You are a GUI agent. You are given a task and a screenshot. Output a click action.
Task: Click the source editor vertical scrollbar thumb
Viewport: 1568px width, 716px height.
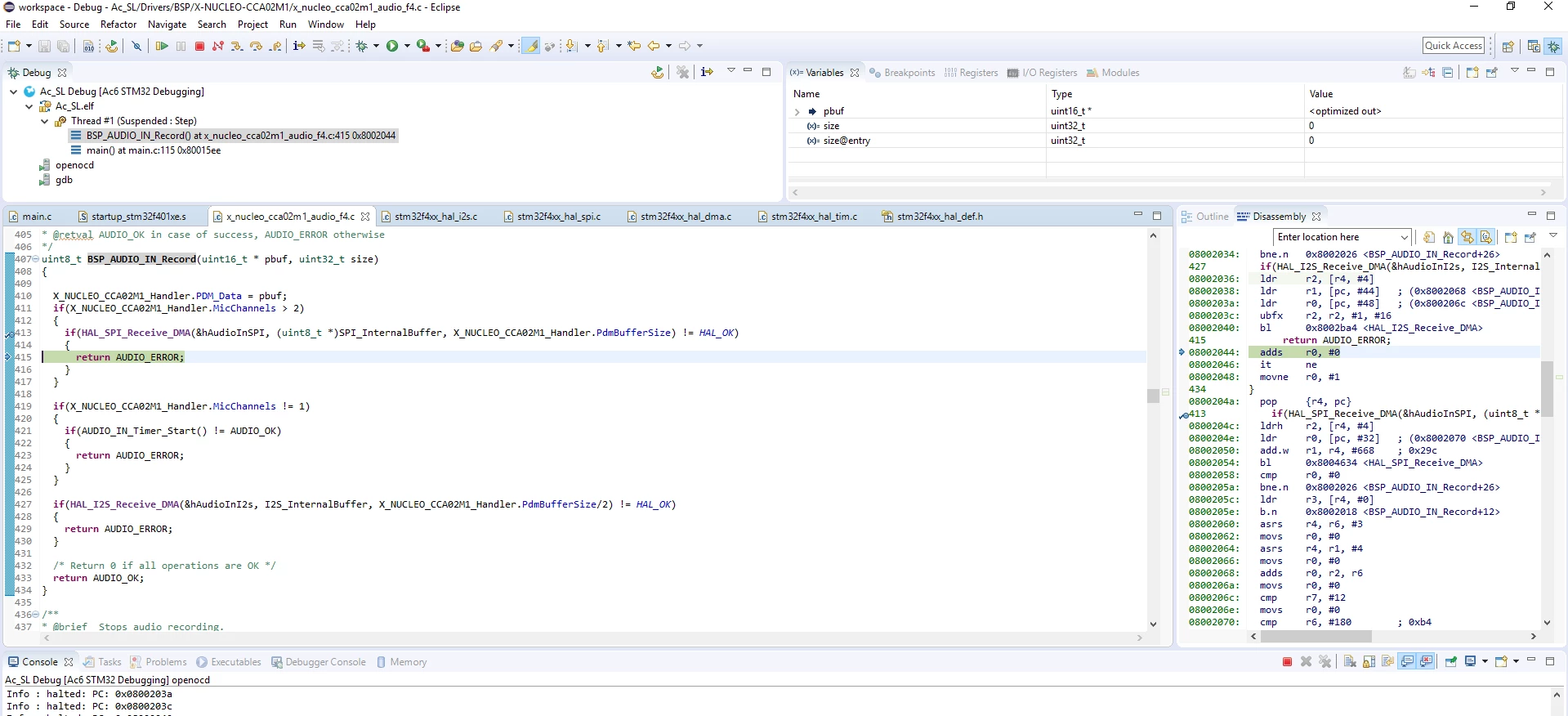[x=1153, y=396]
